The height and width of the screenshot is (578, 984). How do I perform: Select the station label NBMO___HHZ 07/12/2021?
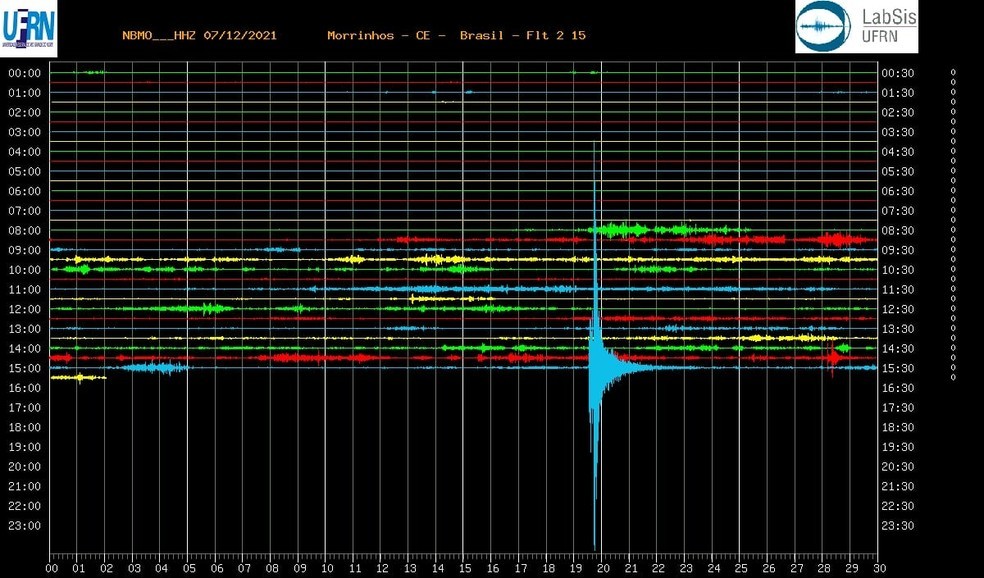[200, 35]
